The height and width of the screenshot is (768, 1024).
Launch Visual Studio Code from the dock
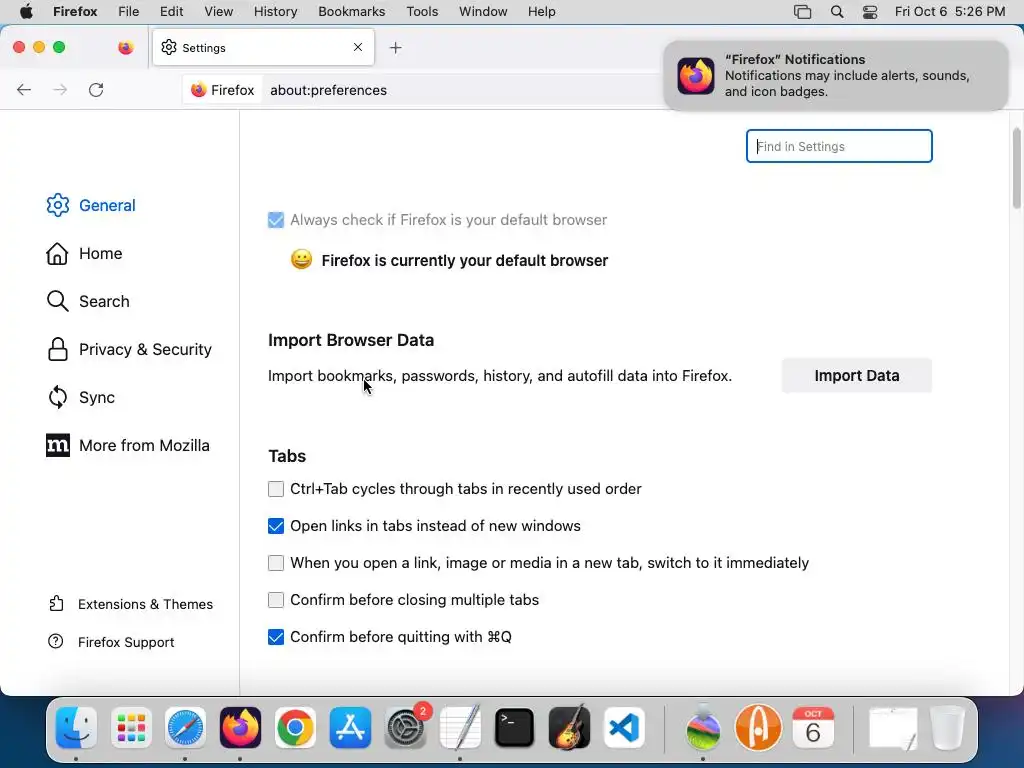624,728
